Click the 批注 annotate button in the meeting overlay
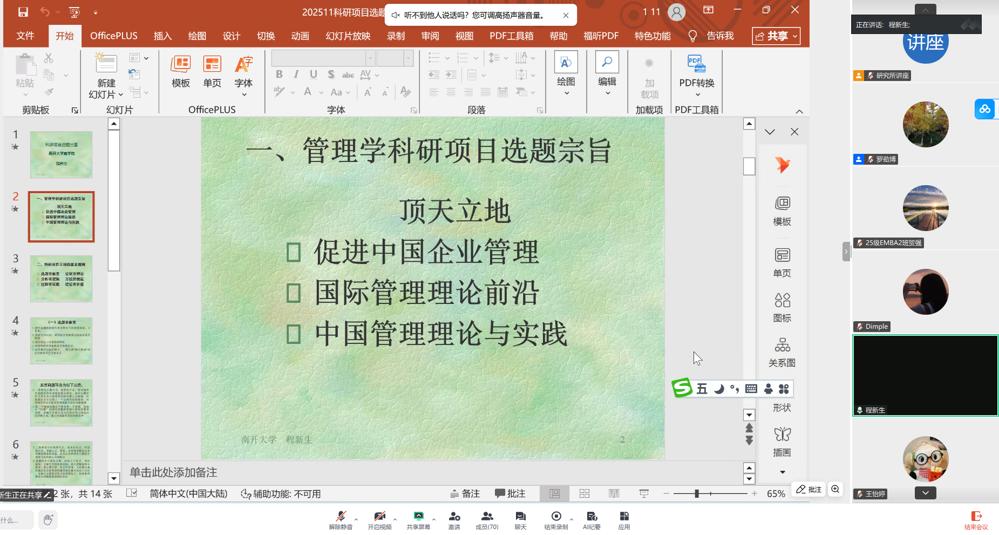999x535 pixels. [x=809, y=489]
